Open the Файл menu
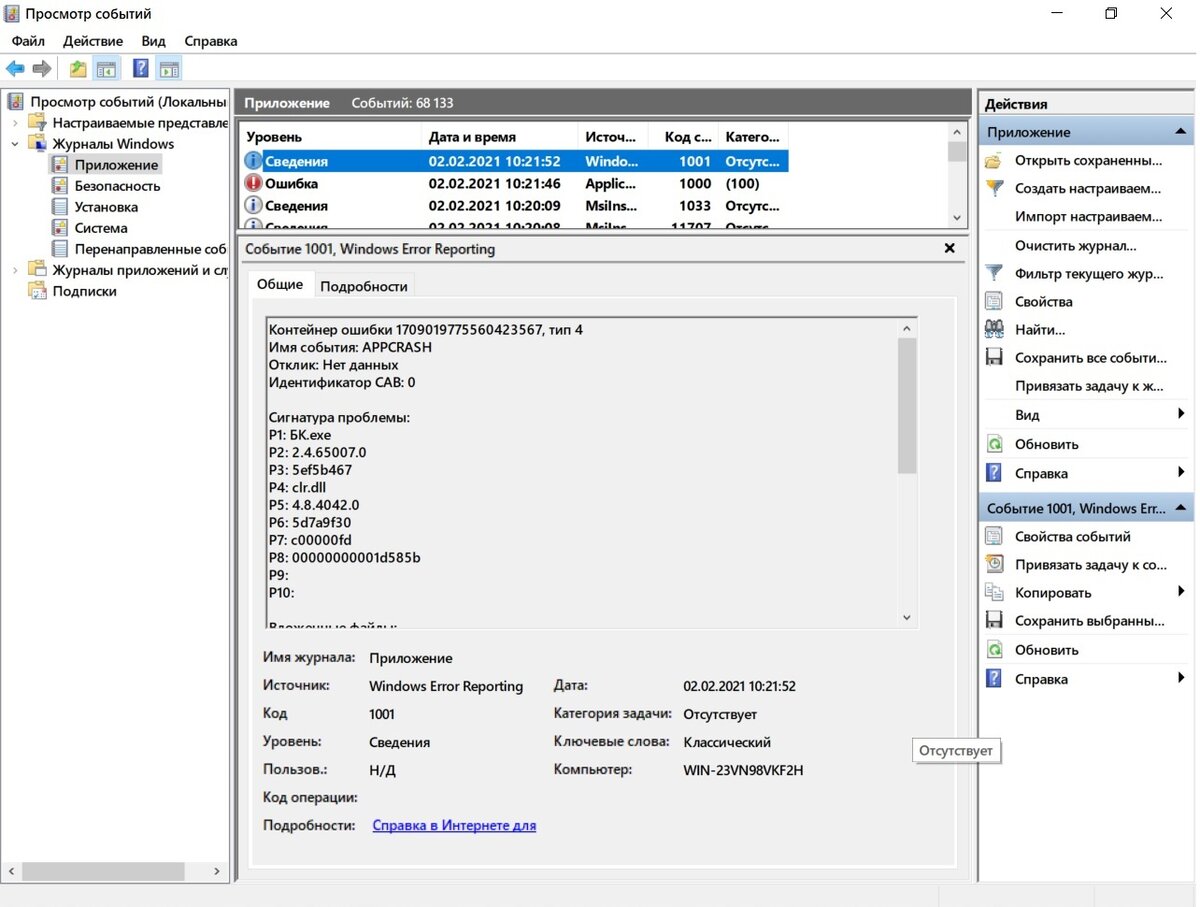The image size is (1200, 907). click(28, 41)
